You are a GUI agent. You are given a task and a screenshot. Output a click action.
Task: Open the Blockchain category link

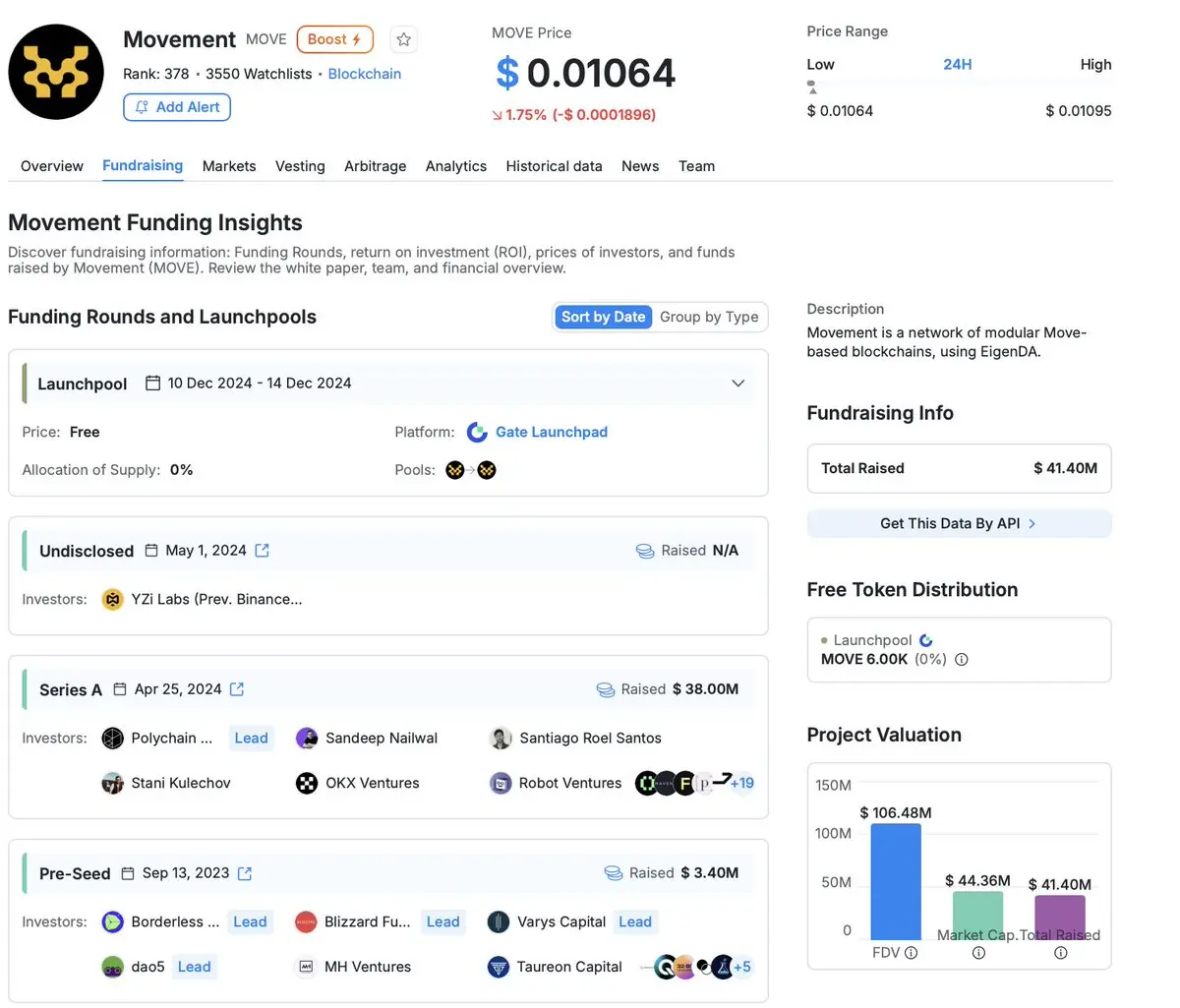[364, 74]
